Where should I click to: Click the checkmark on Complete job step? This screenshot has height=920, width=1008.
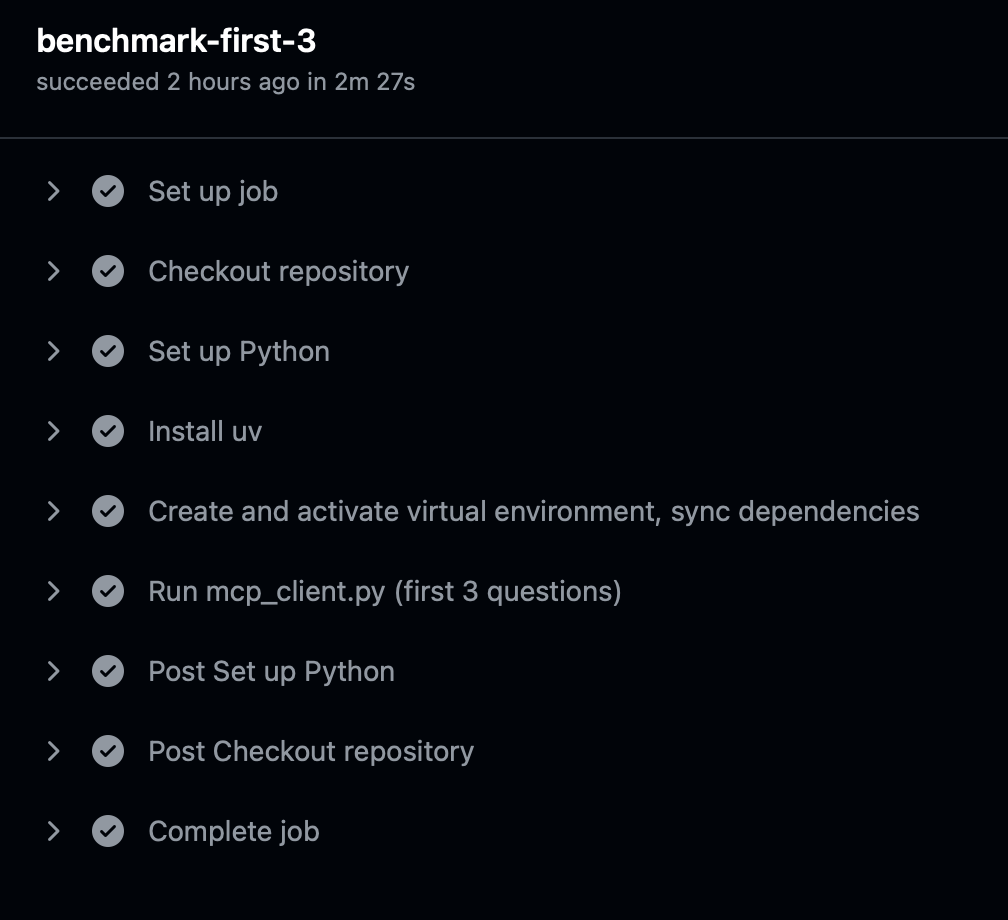pyautogui.click(x=107, y=831)
